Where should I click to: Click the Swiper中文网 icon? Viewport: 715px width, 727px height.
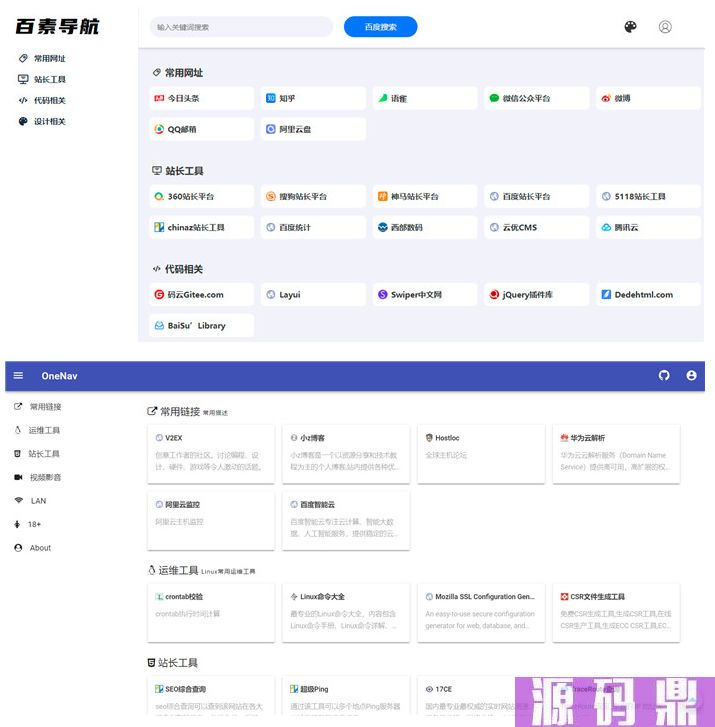[383, 294]
